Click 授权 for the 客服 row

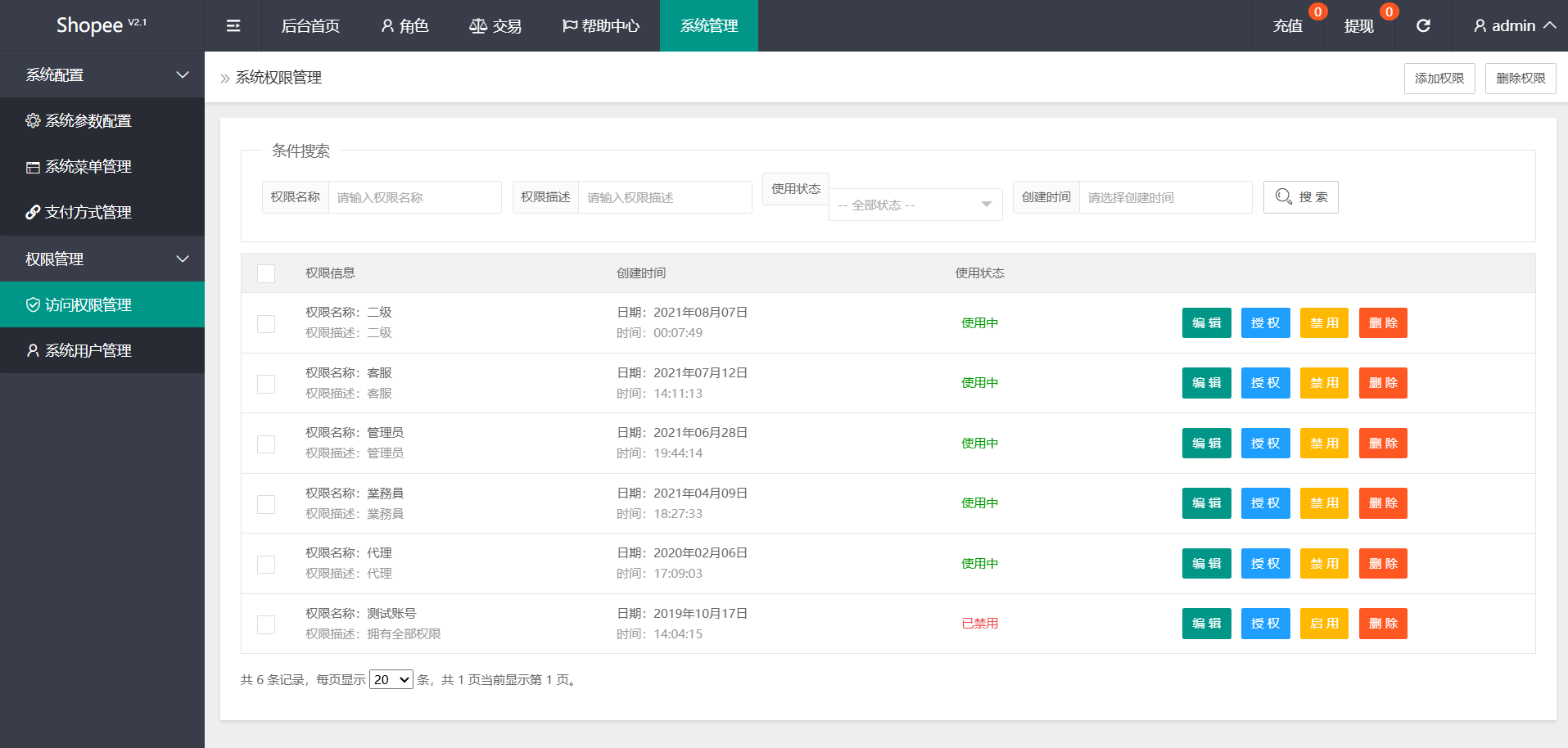(x=1266, y=383)
